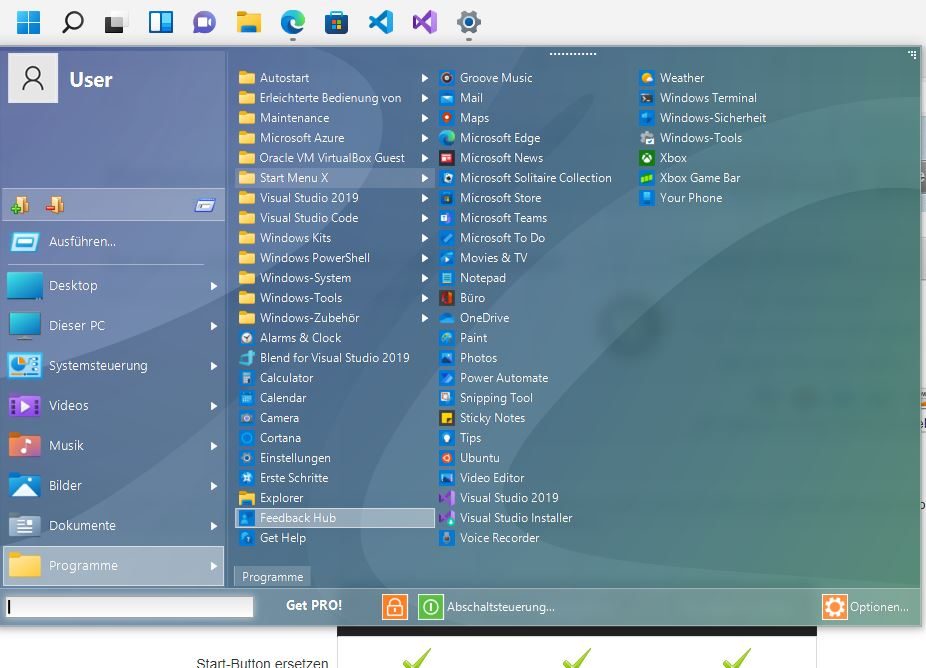This screenshot has width=926, height=668.
Task: Open Settings gear in taskbar
Action: pyautogui.click(x=469, y=22)
